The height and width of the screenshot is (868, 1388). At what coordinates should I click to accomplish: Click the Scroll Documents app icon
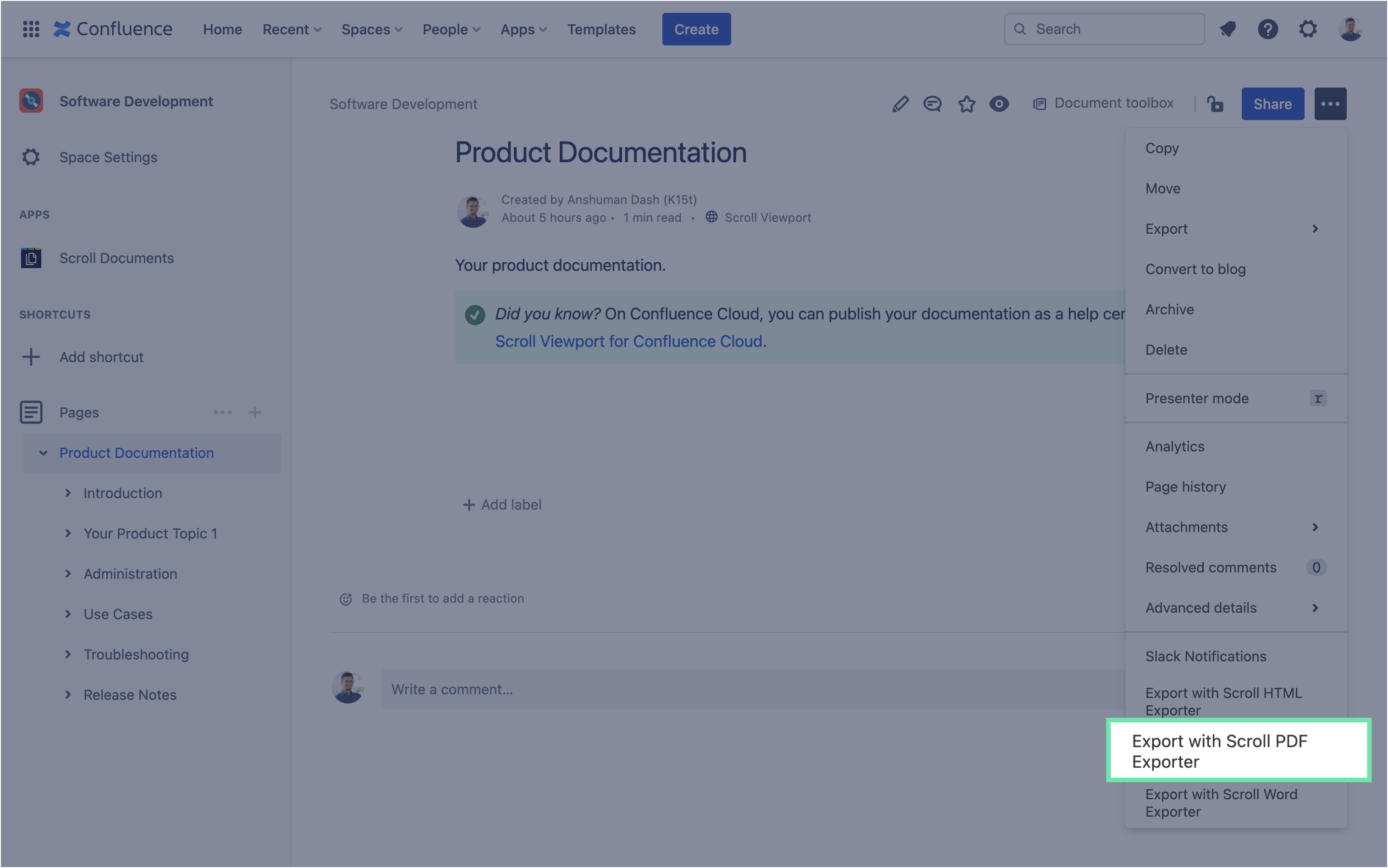[x=31, y=258]
